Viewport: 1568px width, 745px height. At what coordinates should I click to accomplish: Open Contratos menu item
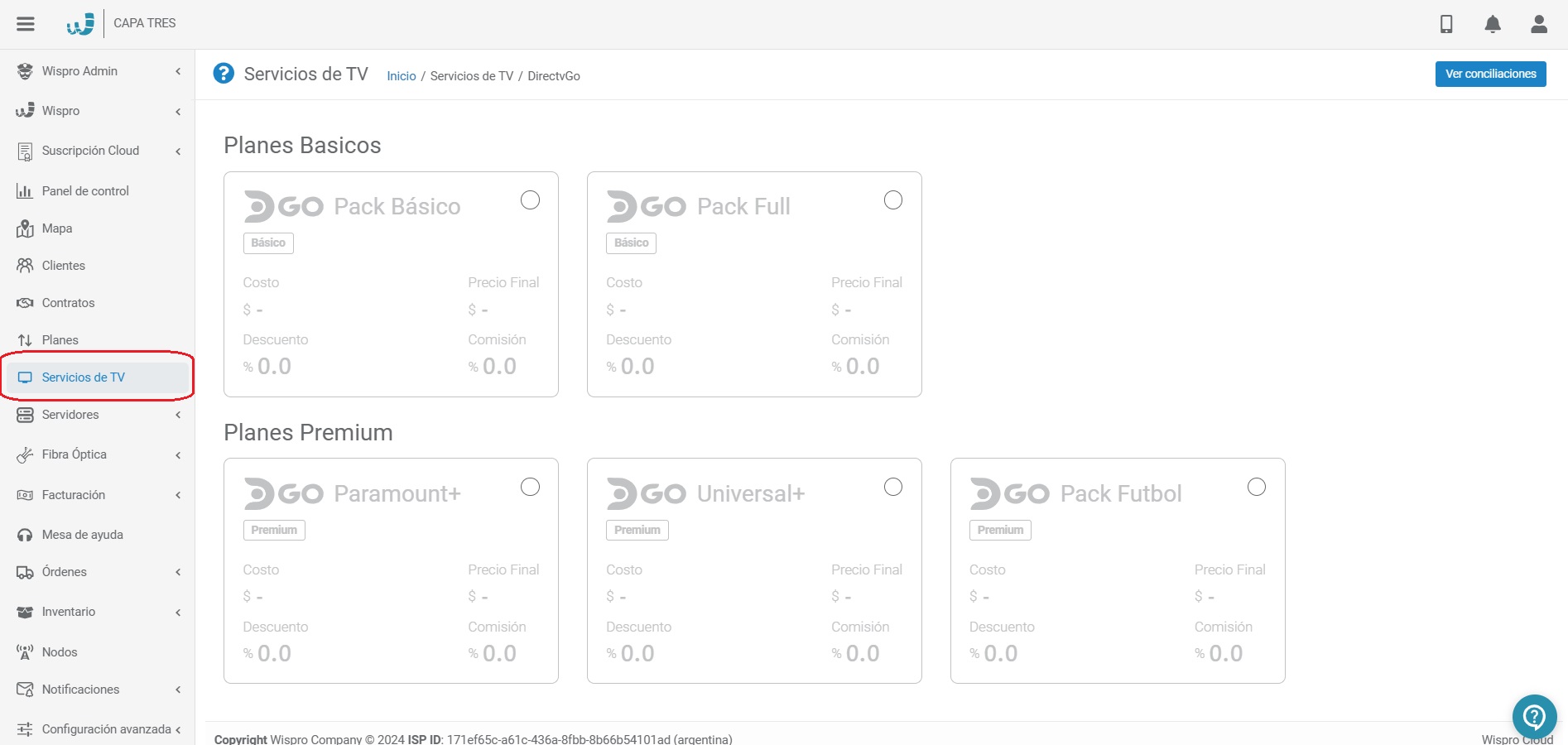[x=98, y=303]
